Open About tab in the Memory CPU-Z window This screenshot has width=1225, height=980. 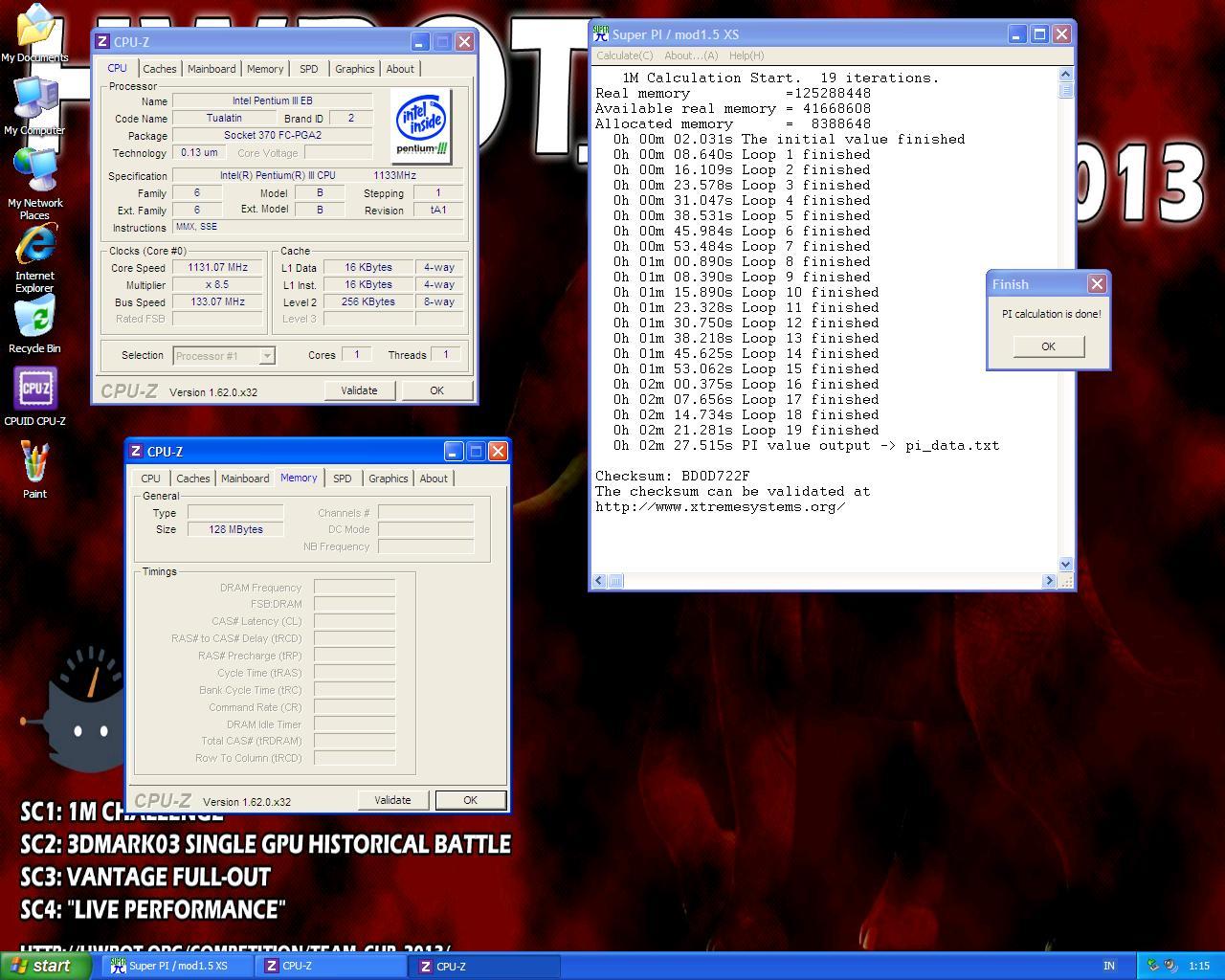tap(434, 479)
